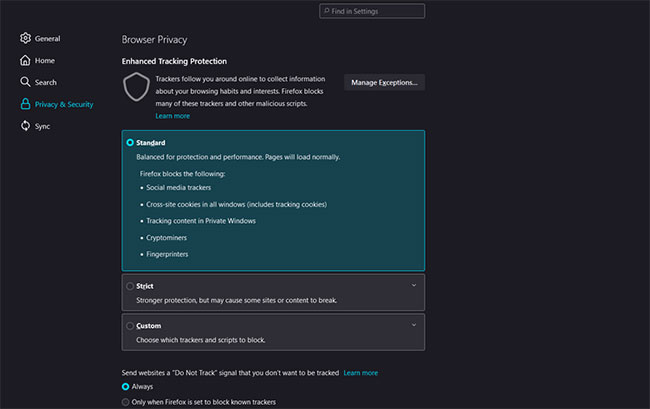Image resolution: width=650 pixels, height=409 pixels.
Task: Choose Always for Do Not Track
Action: pyautogui.click(x=125, y=387)
